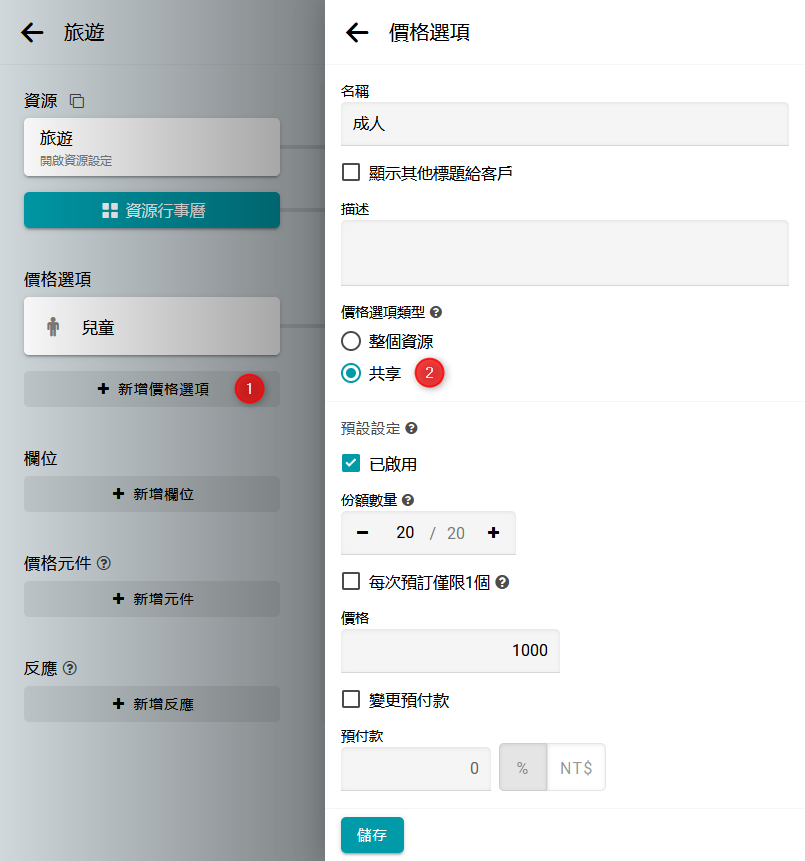Increase 份額數量 with plus button

(493, 533)
